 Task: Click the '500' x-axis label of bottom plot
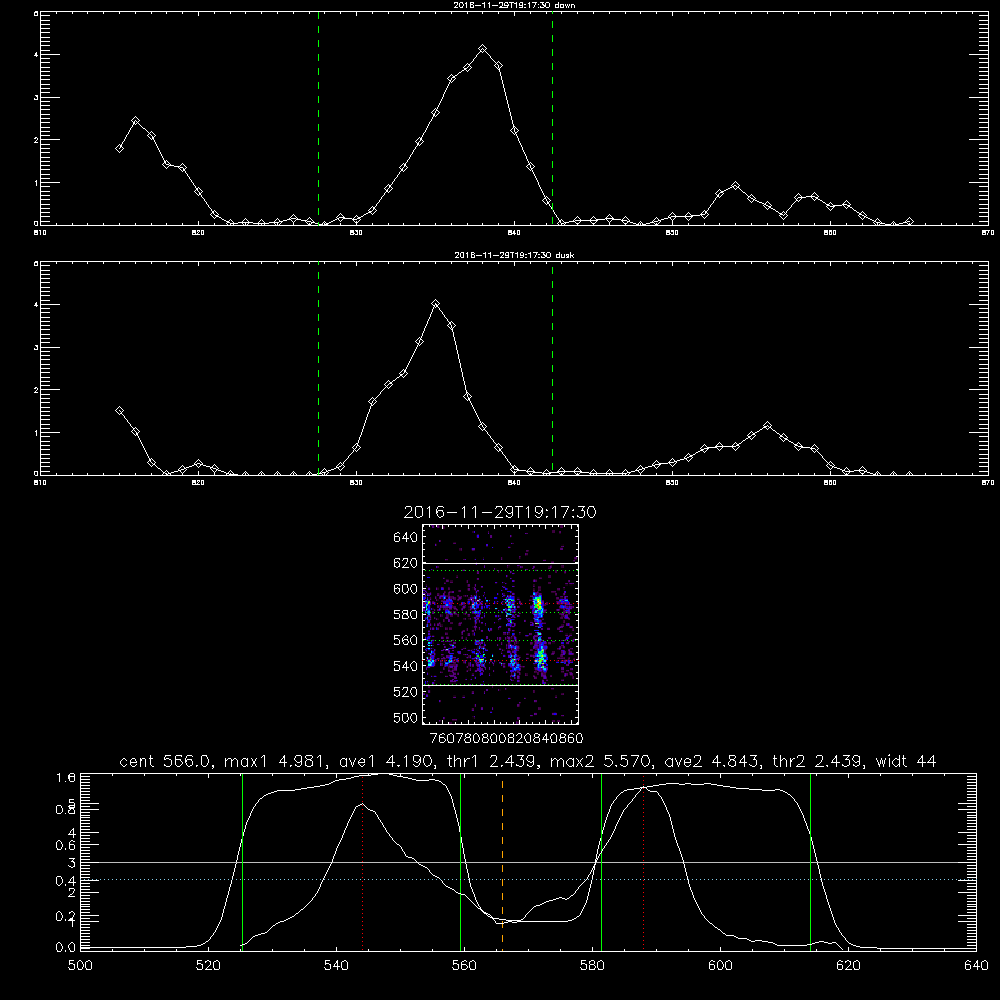coord(80,966)
